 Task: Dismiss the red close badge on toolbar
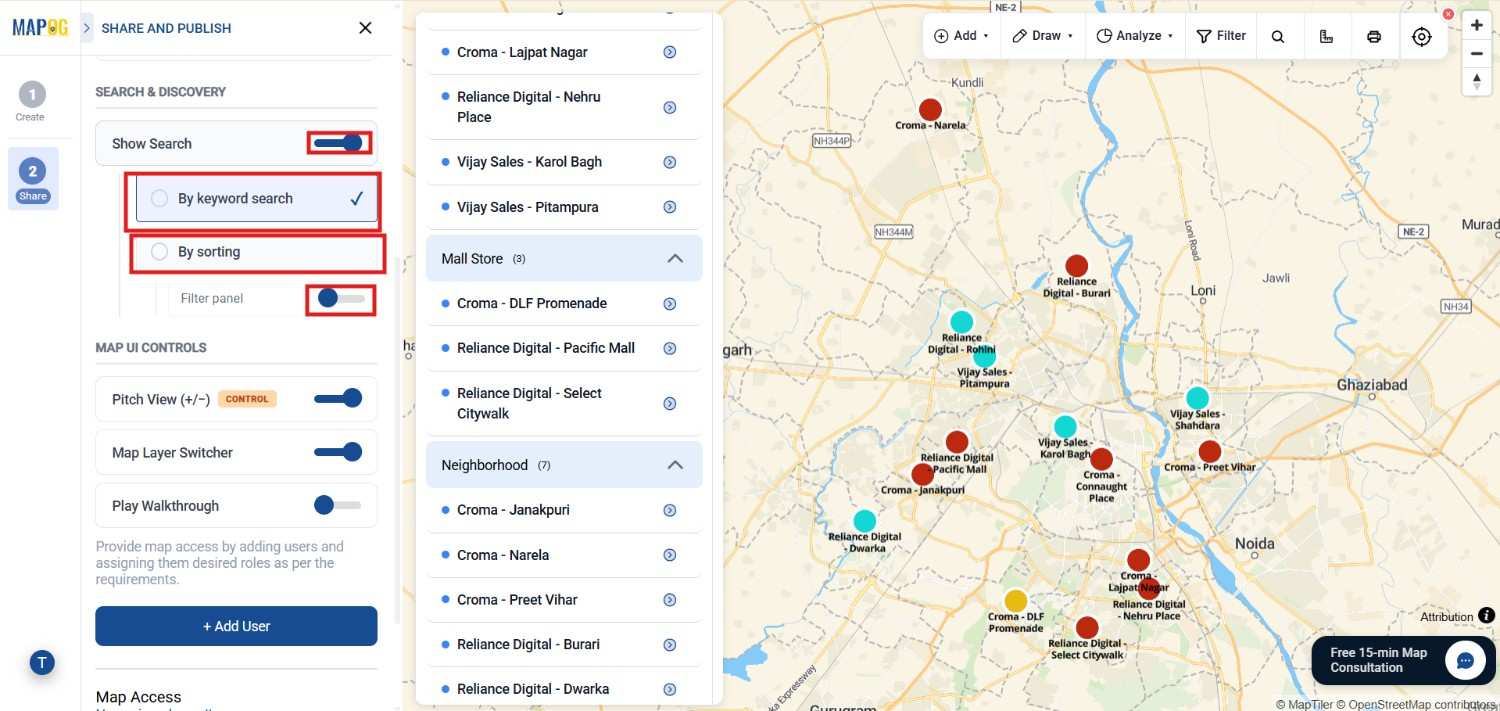click(x=1448, y=14)
